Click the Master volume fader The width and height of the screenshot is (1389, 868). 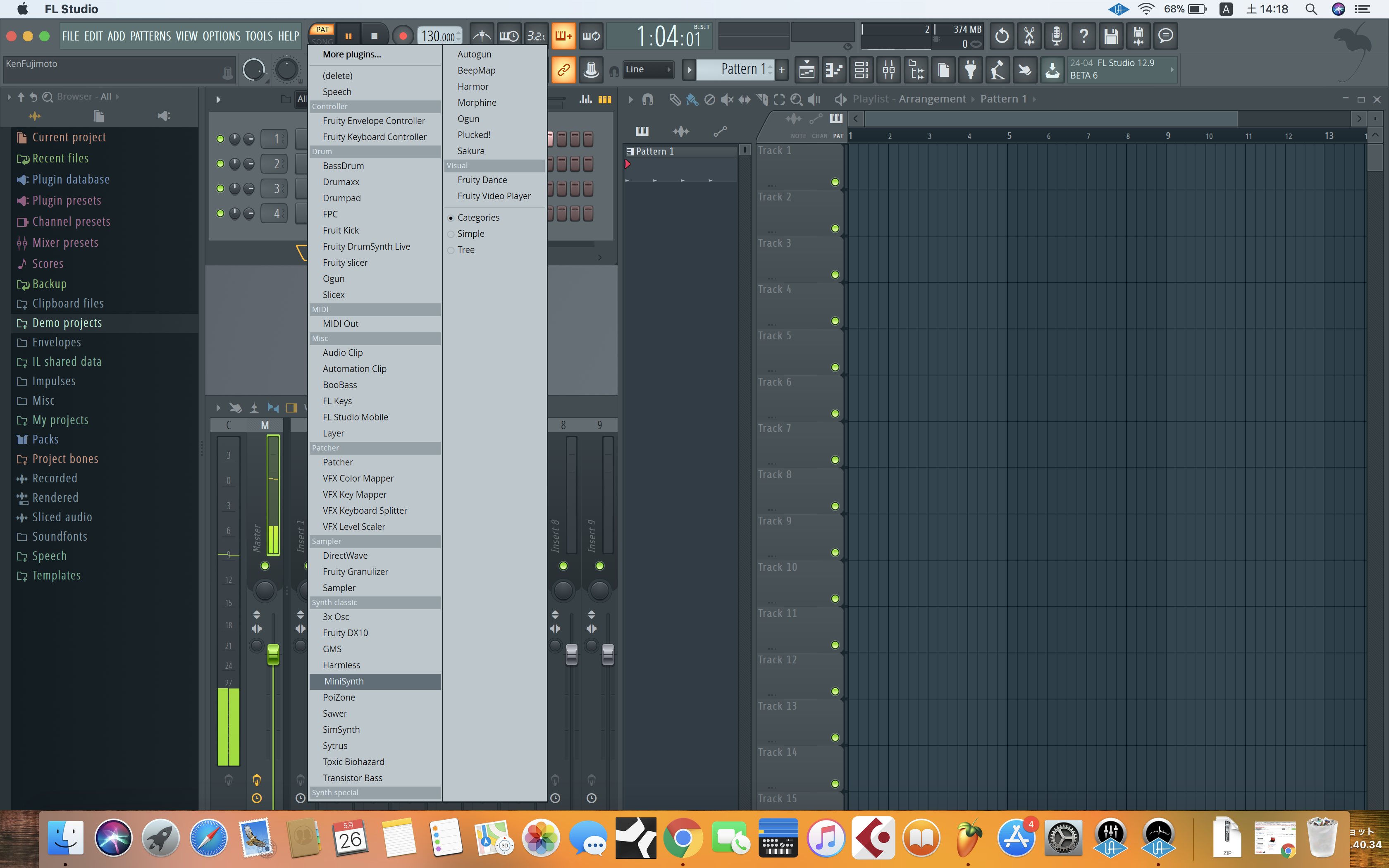(273, 654)
